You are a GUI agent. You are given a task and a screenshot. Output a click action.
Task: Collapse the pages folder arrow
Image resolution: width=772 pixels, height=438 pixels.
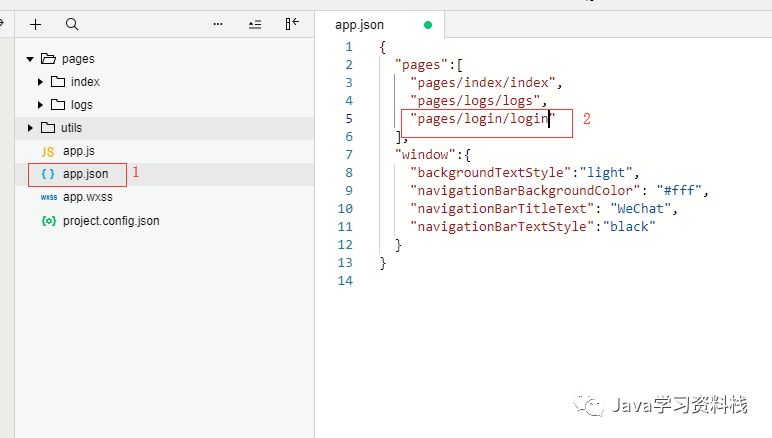coord(30,59)
